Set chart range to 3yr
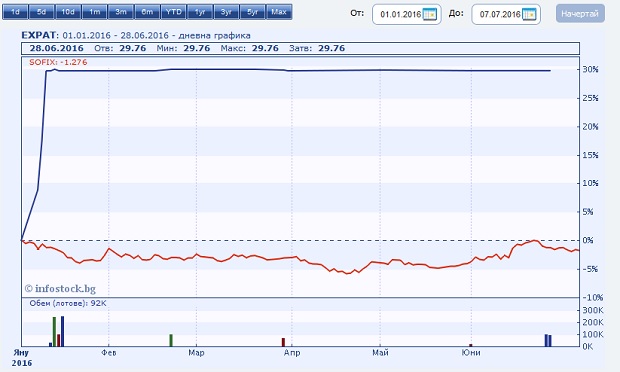The image size is (620, 372). [226, 12]
